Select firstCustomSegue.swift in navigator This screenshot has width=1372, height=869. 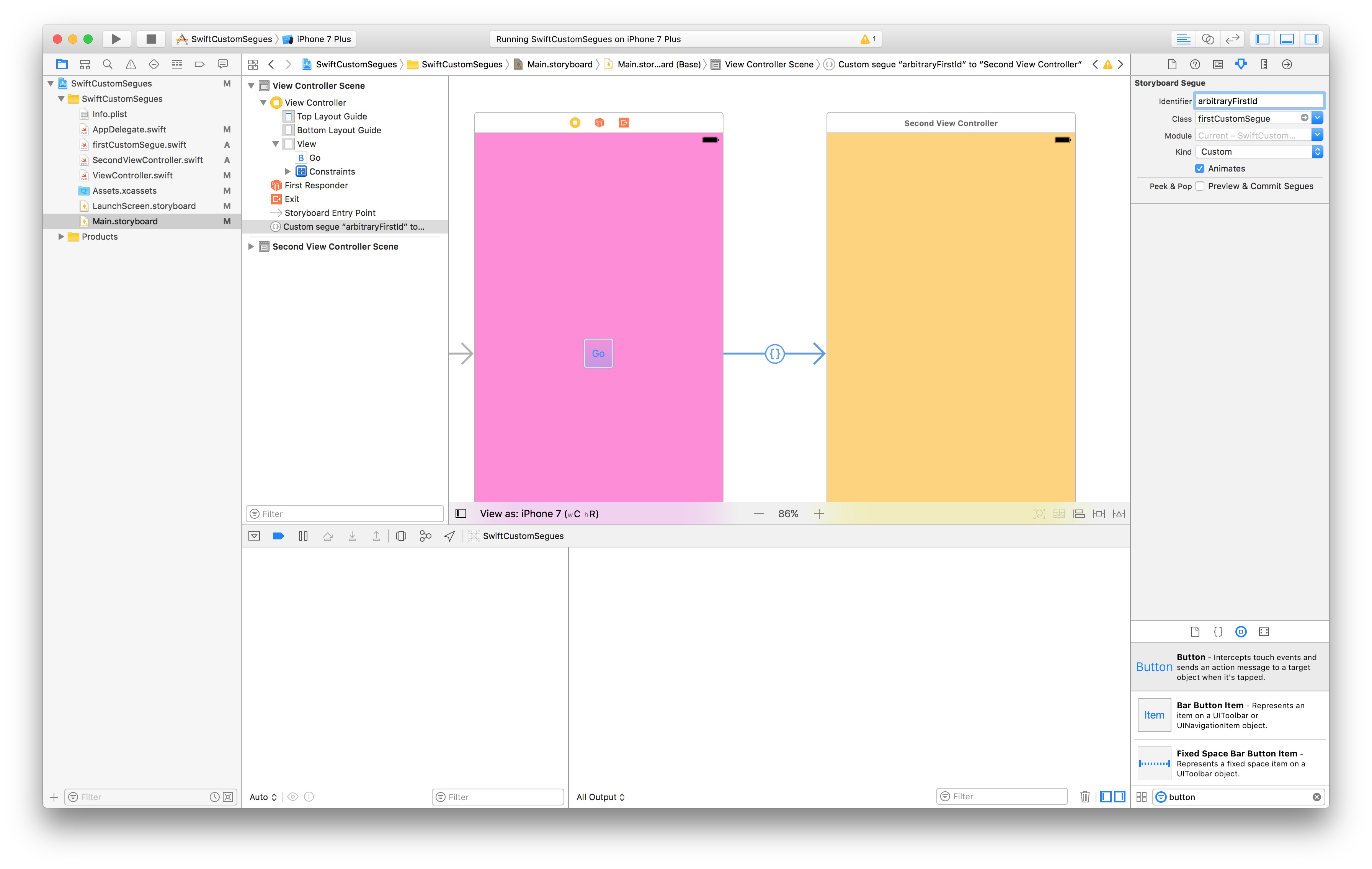[139, 145]
